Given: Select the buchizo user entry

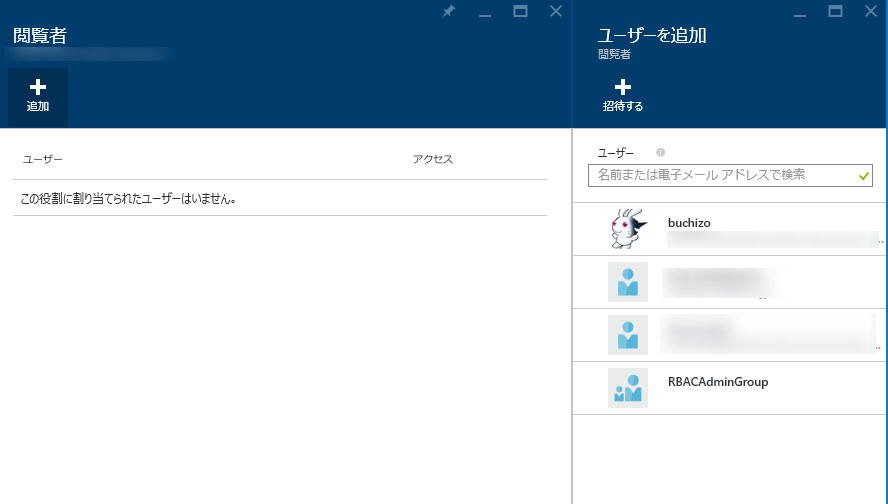Looking at the screenshot, I should (x=729, y=229).
